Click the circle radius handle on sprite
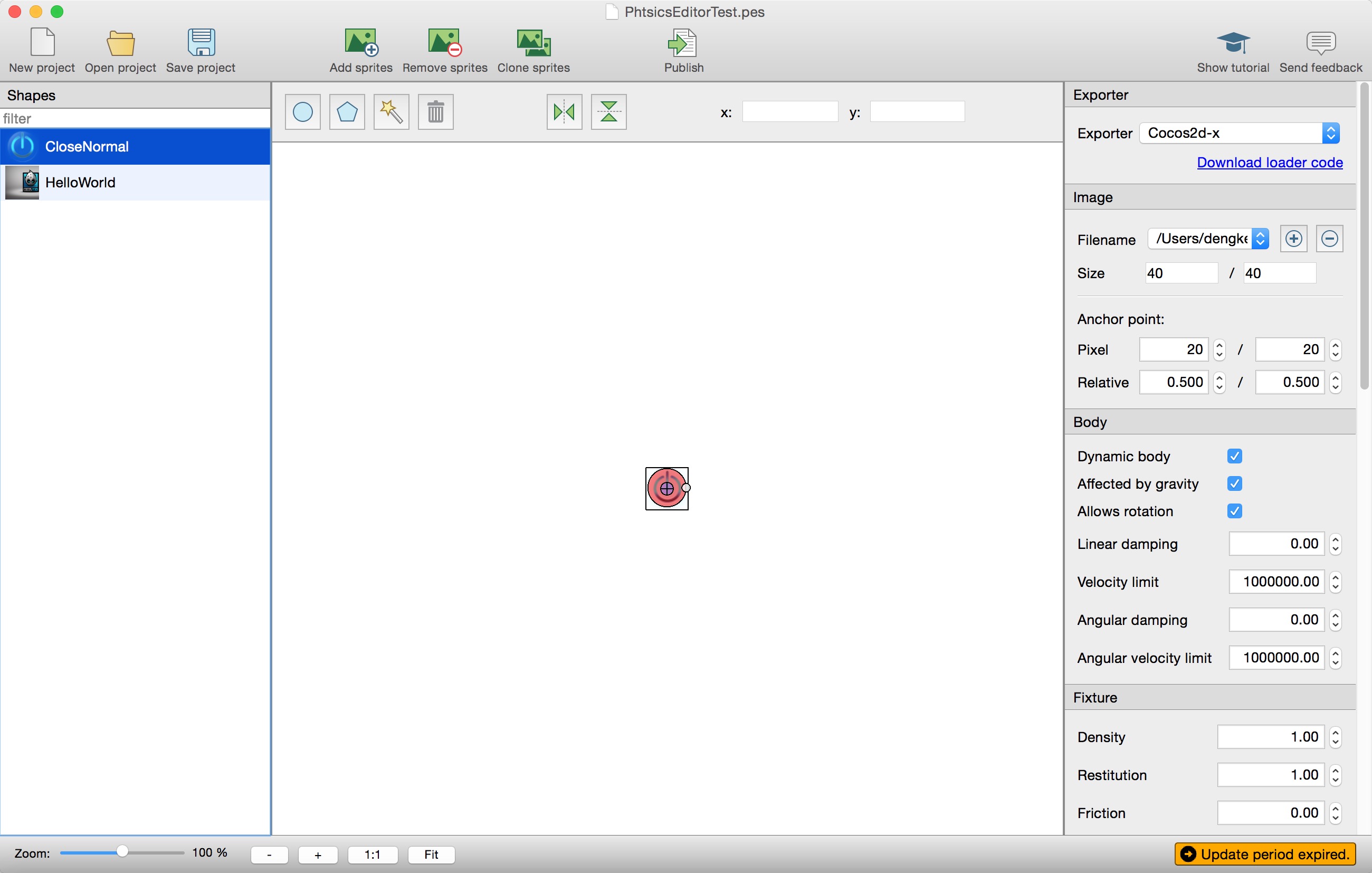Viewport: 1372px width, 873px height. tap(686, 488)
